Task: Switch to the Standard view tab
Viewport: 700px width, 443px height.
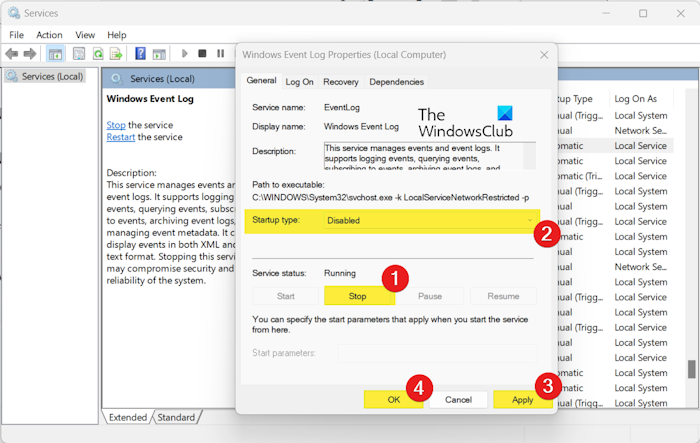Action: tap(176, 417)
